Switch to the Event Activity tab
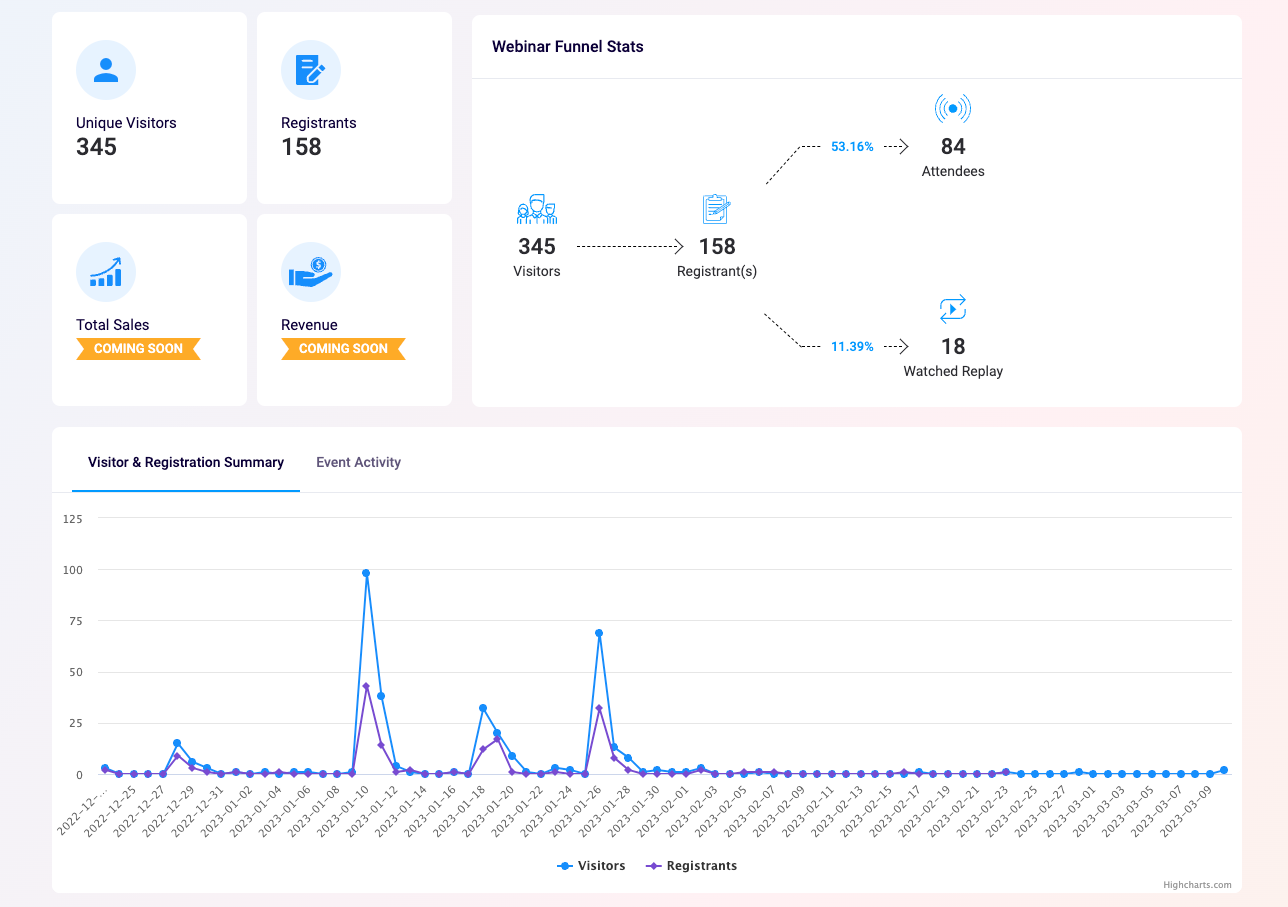 tap(358, 462)
